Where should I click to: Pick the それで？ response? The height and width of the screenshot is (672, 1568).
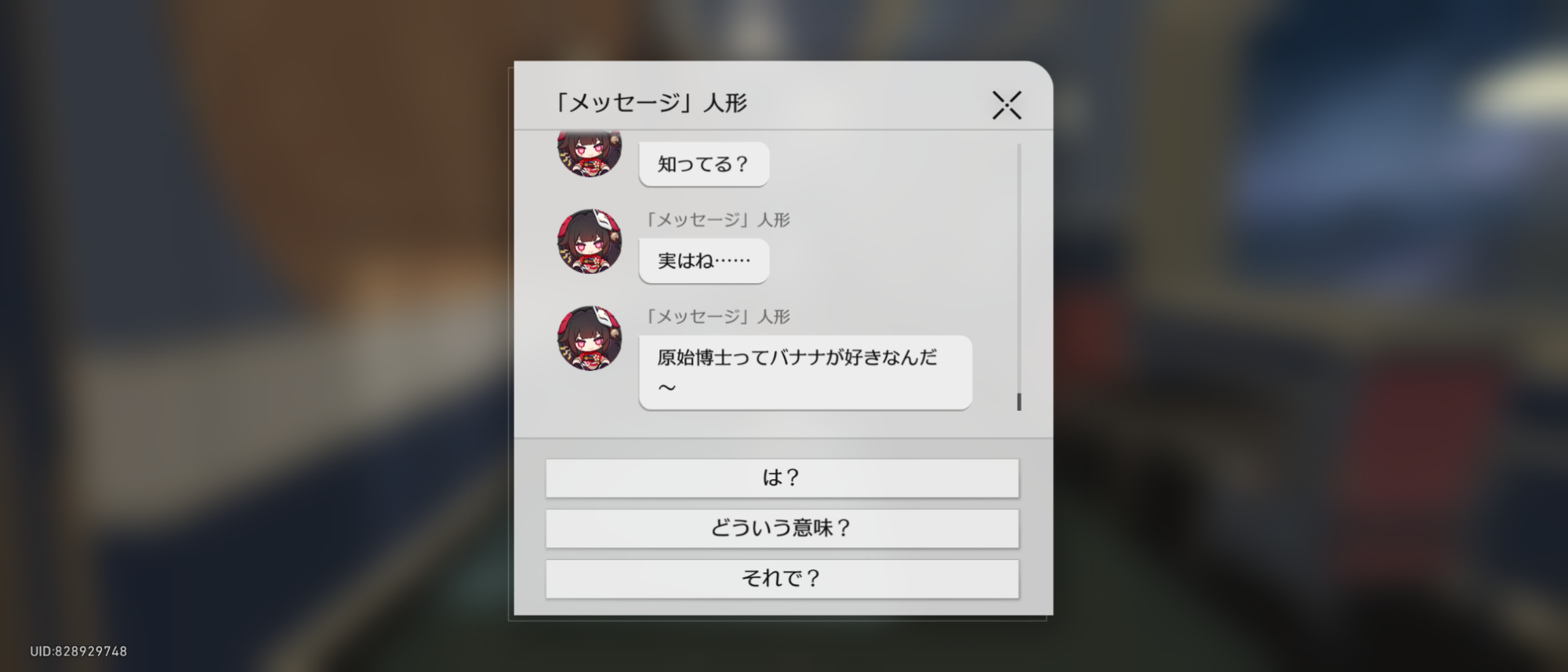pyautogui.click(x=782, y=579)
